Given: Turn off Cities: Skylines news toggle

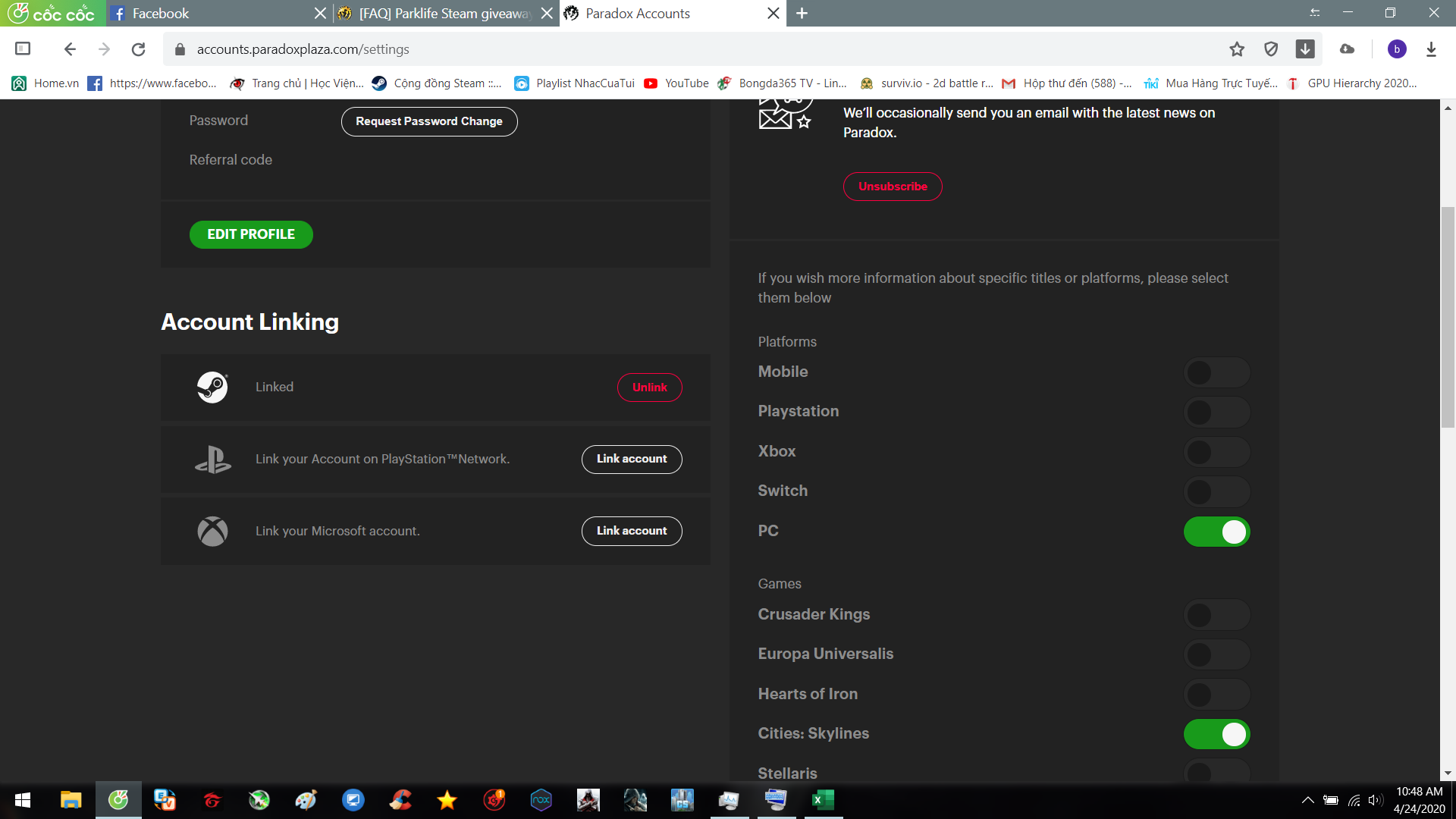Looking at the screenshot, I should tap(1216, 734).
